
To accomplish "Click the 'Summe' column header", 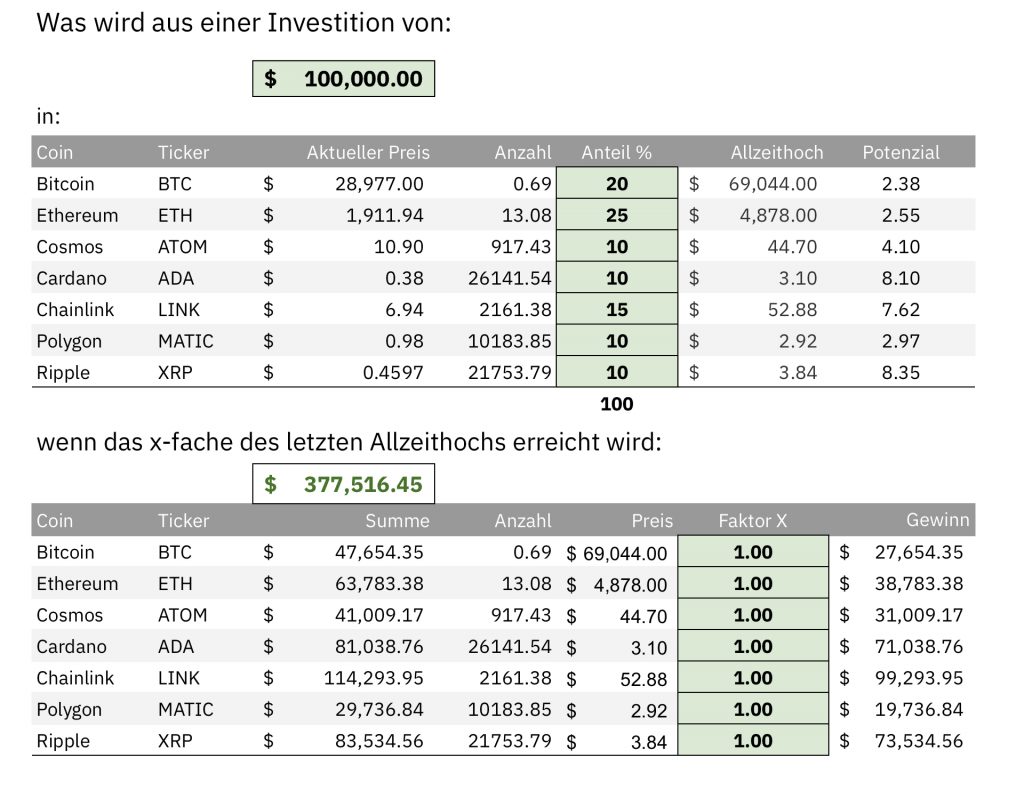I will coord(397,521).
